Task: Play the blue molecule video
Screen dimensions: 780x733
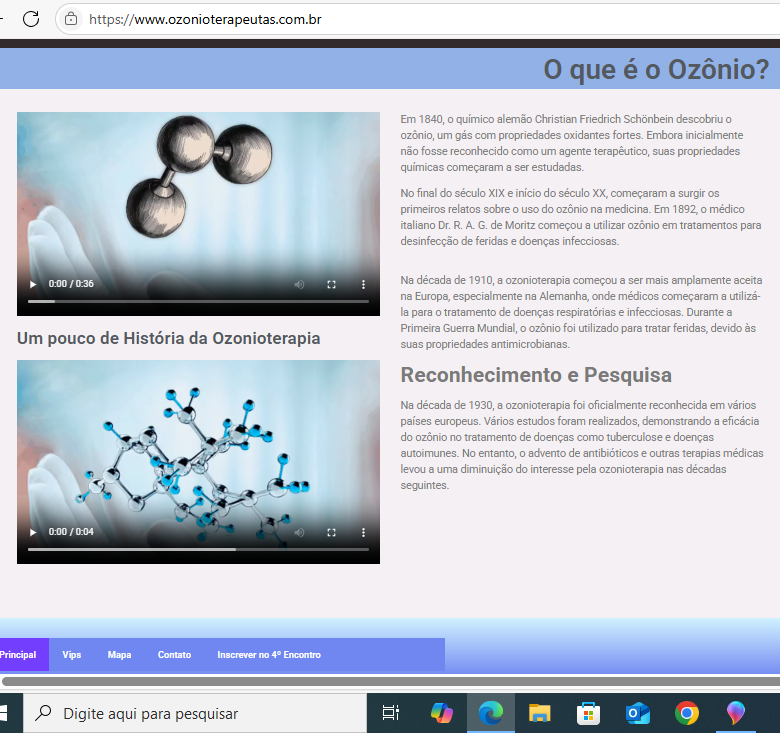Action: coord(33,532)
